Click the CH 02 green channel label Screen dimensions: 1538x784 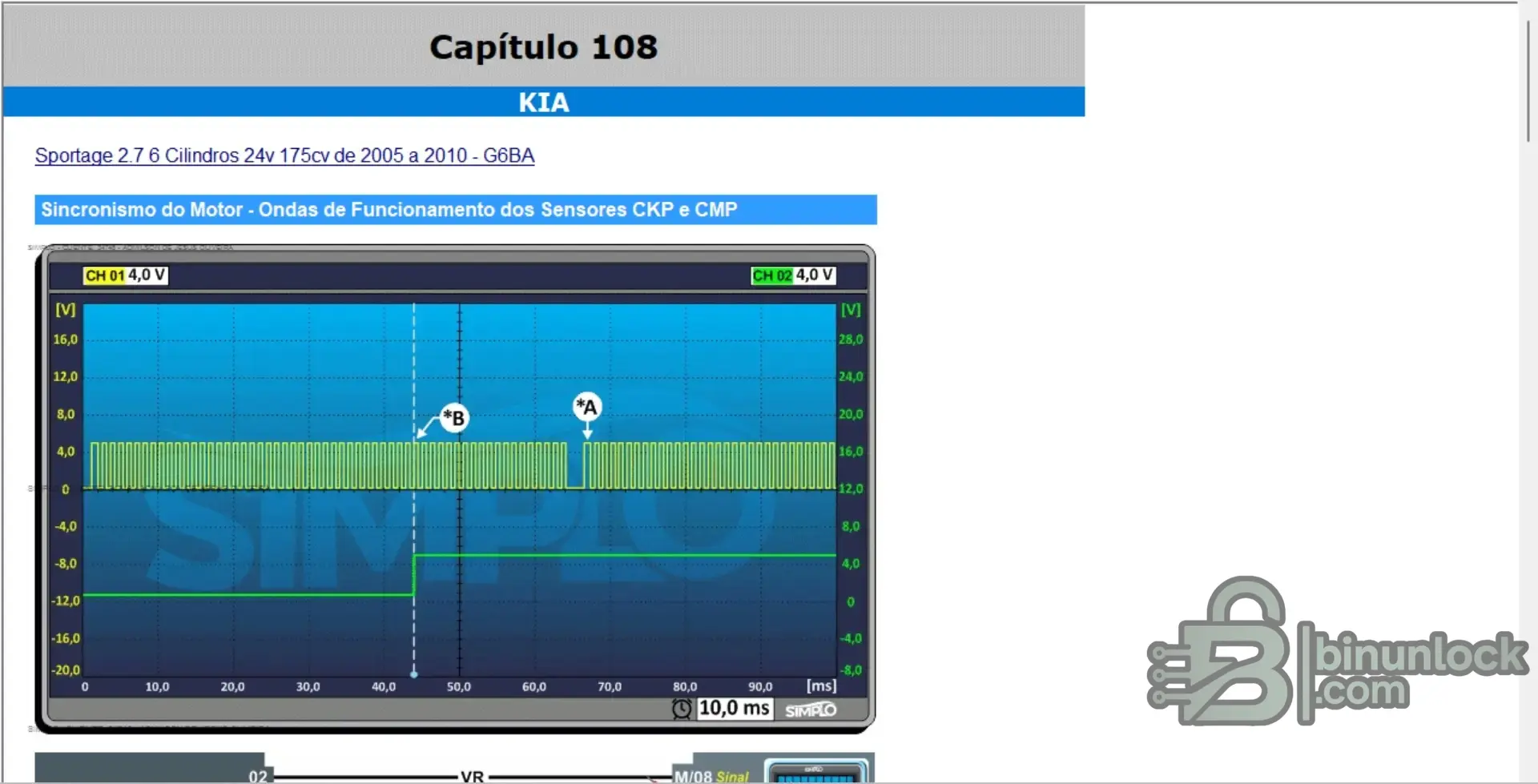tap(772, 275)
